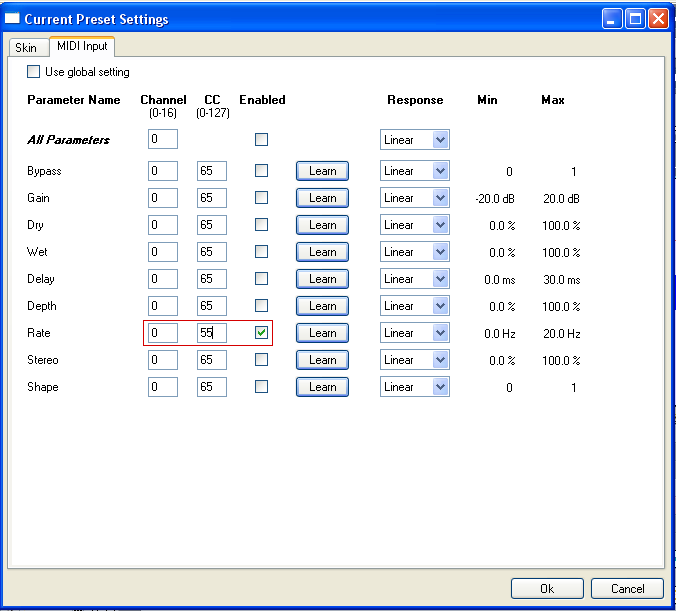Click the Shape CC input field
This screenshot has width=676, height=611.
pyautogui.click(x=212, y=386)
